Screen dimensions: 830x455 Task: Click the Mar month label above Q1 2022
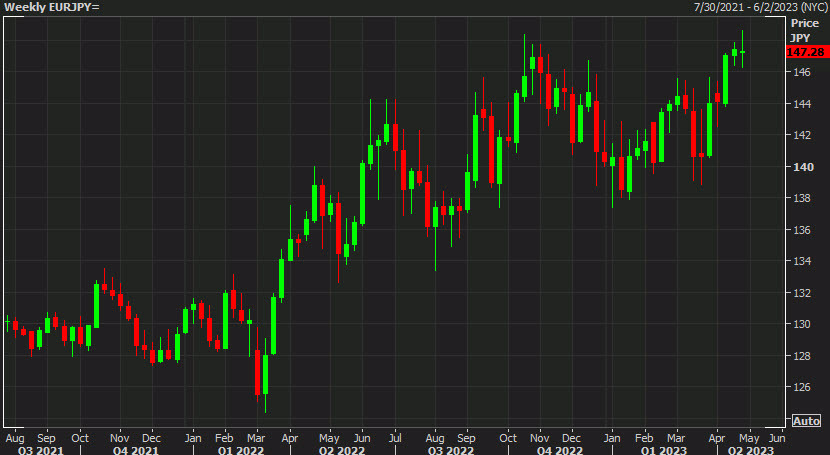point(256,438)
